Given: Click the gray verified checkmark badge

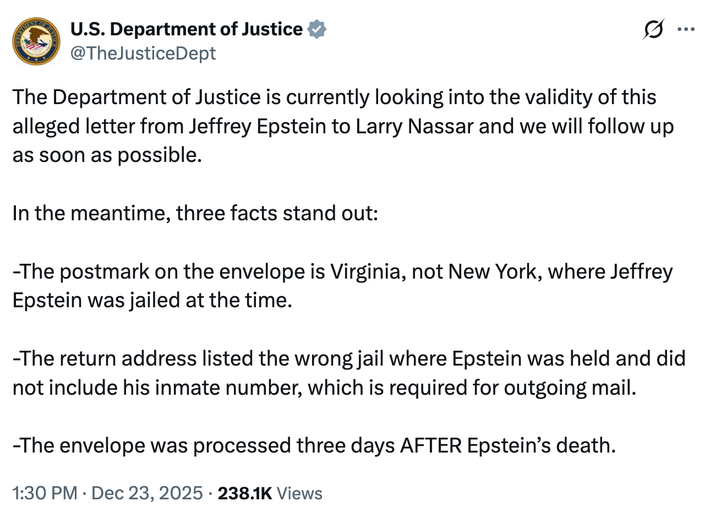Looking at the screenshot, I should 318,30.
